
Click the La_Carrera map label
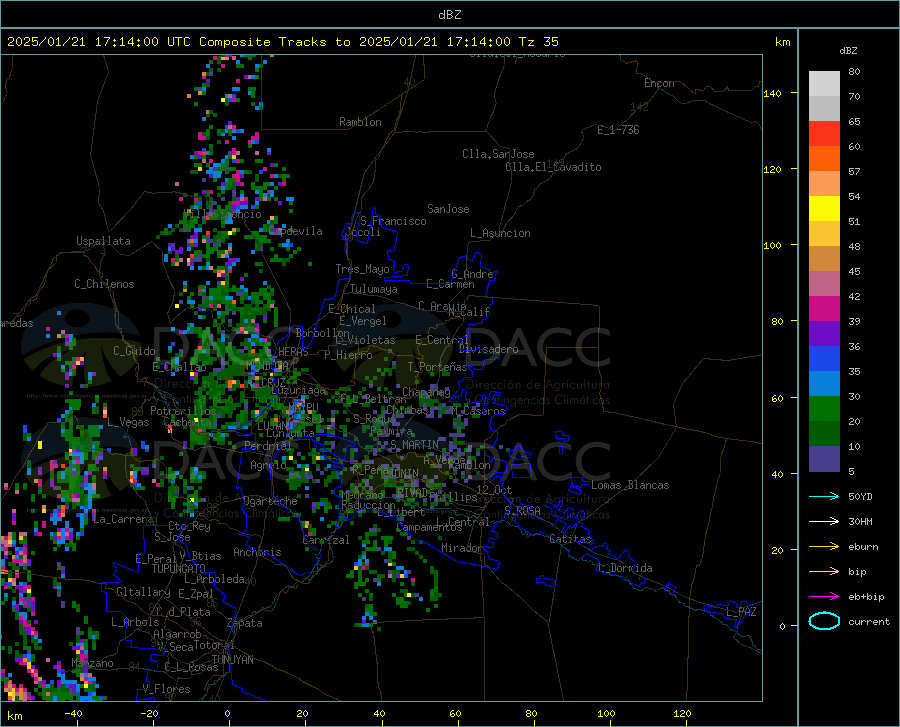(123, 519)
